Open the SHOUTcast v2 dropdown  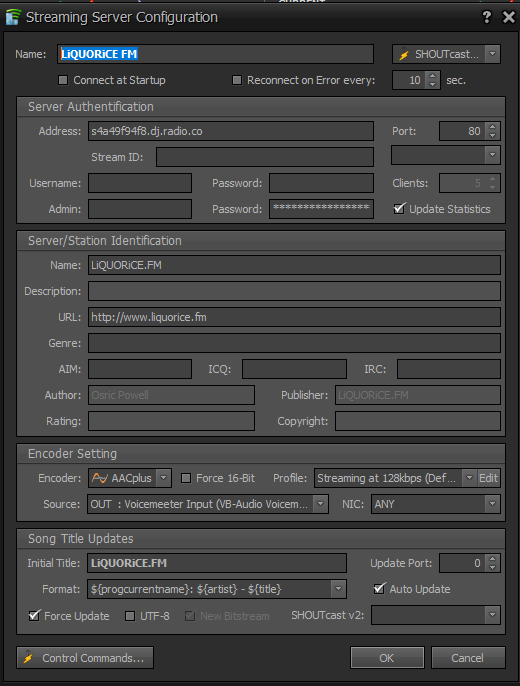[x=492, y=615]
